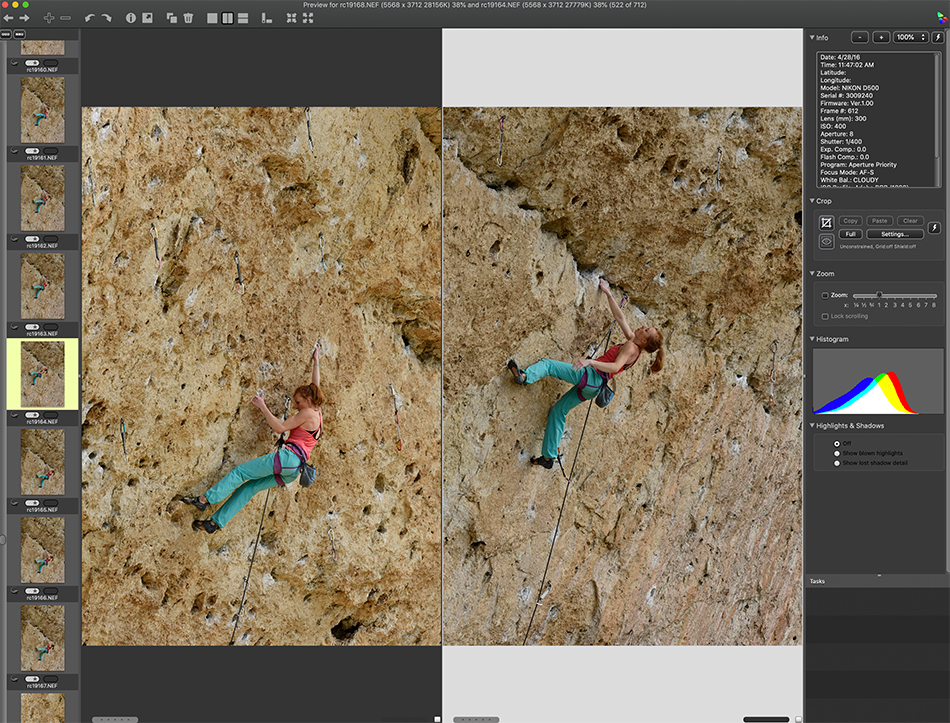The height and width of the screenshot is (723, 950).
Task: Click the plus zoom-in toolbar icon
Action: (x=49, y=18)
